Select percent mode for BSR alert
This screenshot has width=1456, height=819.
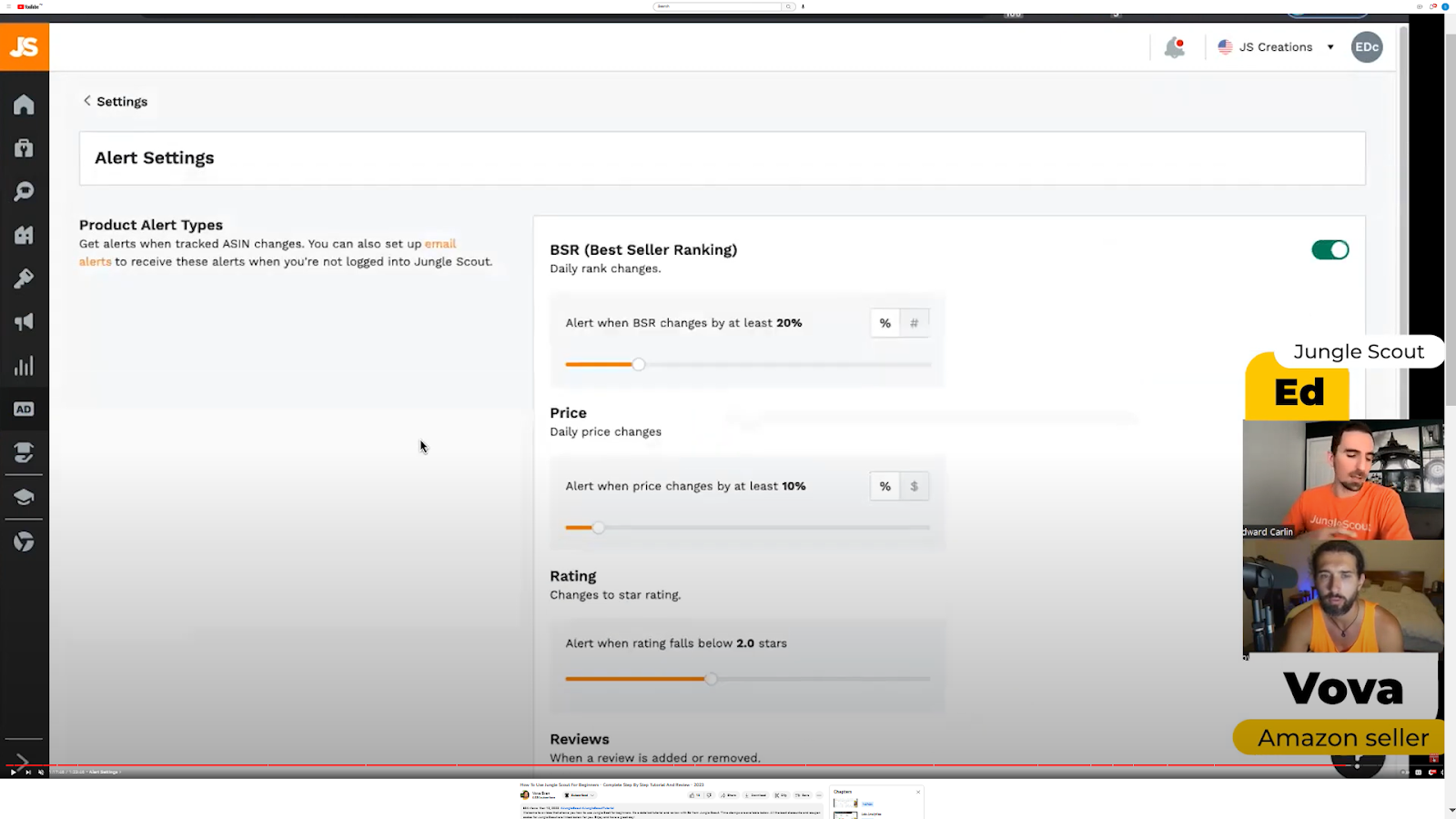pos(885,323)
